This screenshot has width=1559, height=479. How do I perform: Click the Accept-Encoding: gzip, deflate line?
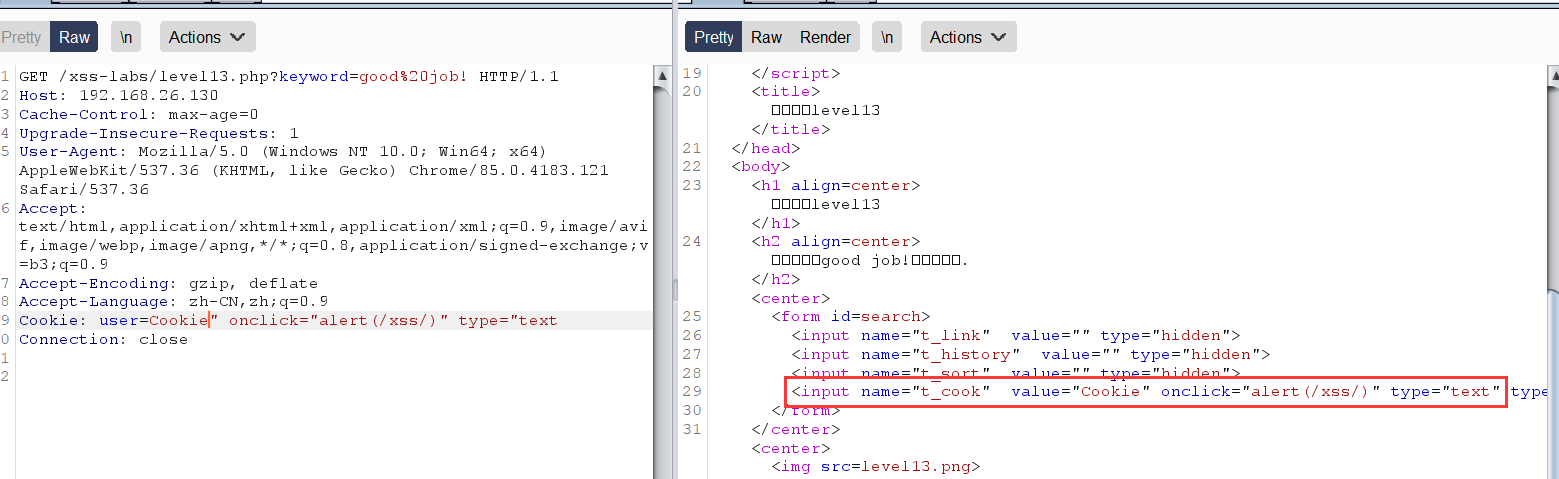click(168, 283)
